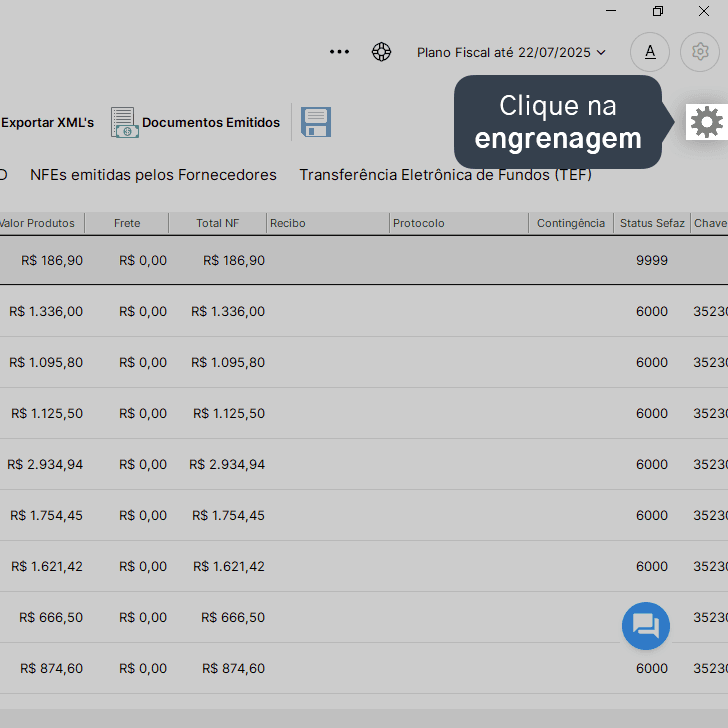Open NFEs emitidas pelos Fornecedores tab

pyautogui.click(x=153, y=175)
